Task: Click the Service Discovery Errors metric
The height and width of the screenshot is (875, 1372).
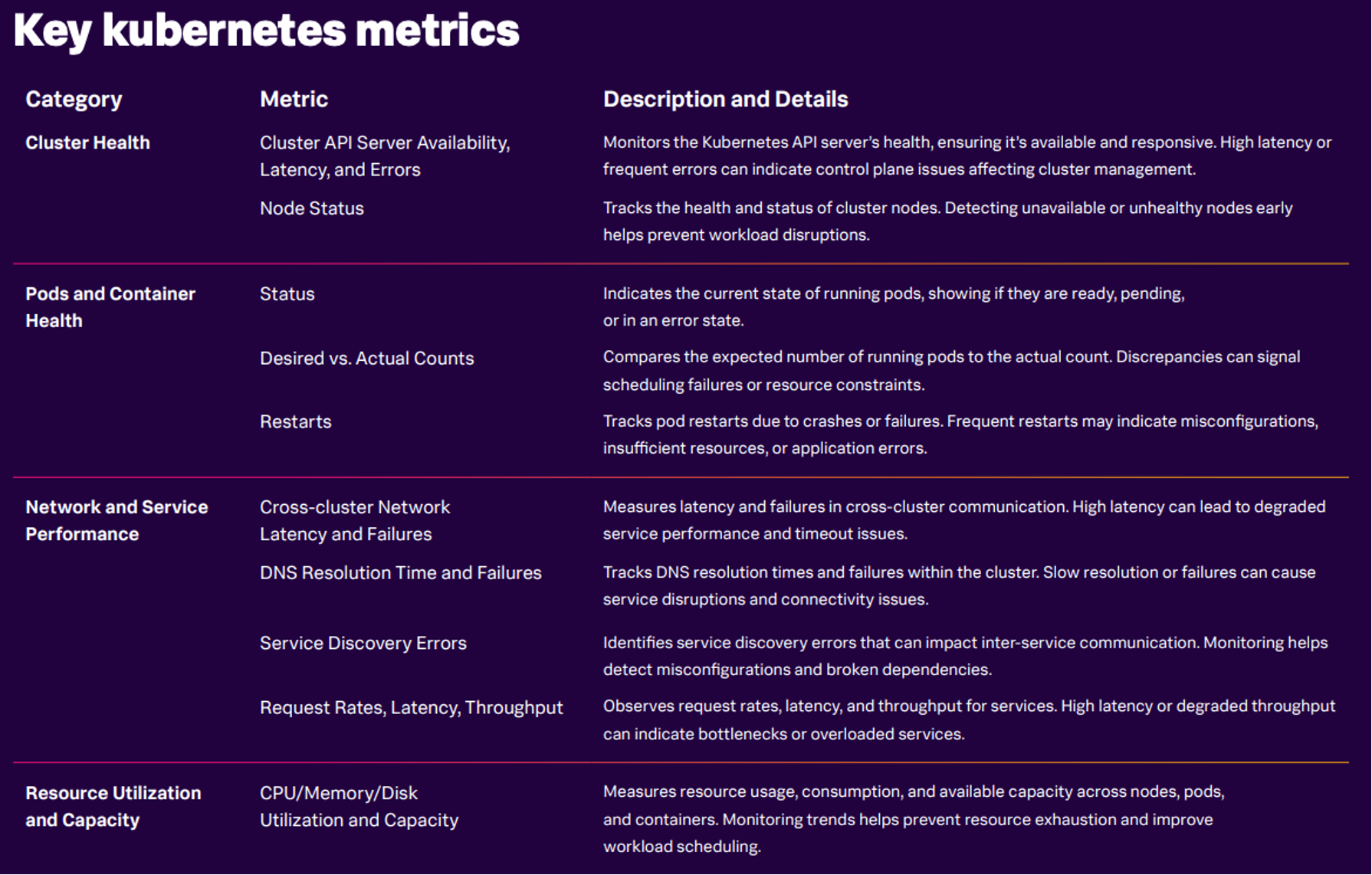Action: tap(363, 644)
